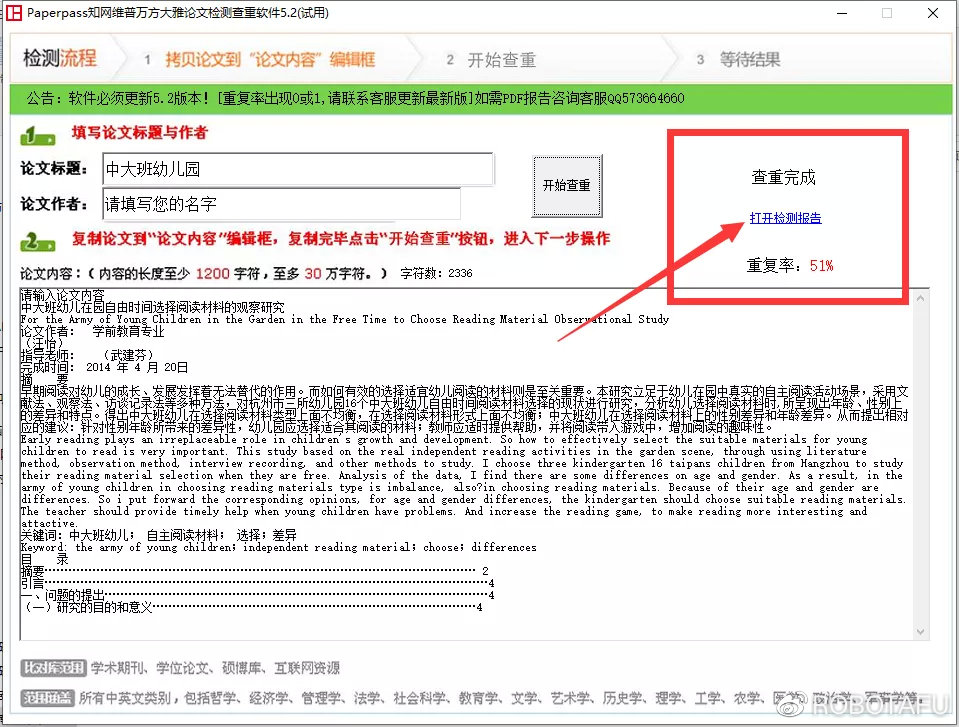Viewport: 959px width, 727px height.
Task: Select step 1 拷贝论文到论文内容编辑框 tab
Action: pyautogui.click(x=260, y=59)
